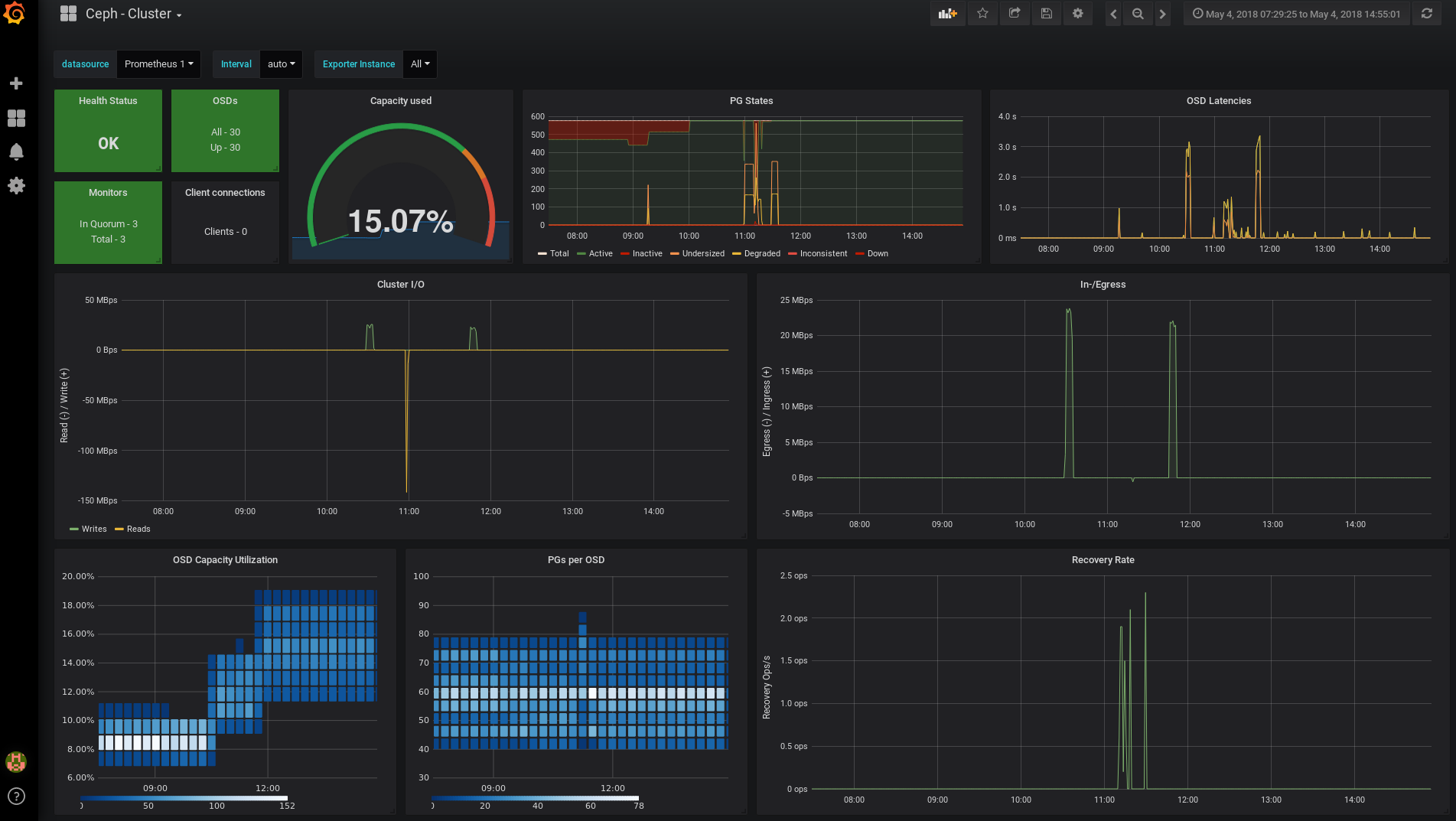Viewport: 1456px width, 821px height.
Task: Open the user profile avatar
Action: pos(16,761)
